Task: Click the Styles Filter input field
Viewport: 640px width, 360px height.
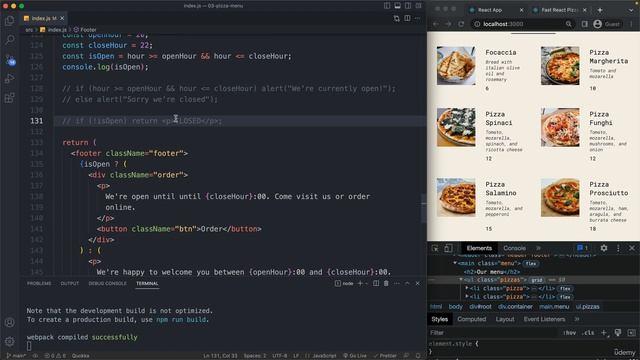Action: [494, 333]
